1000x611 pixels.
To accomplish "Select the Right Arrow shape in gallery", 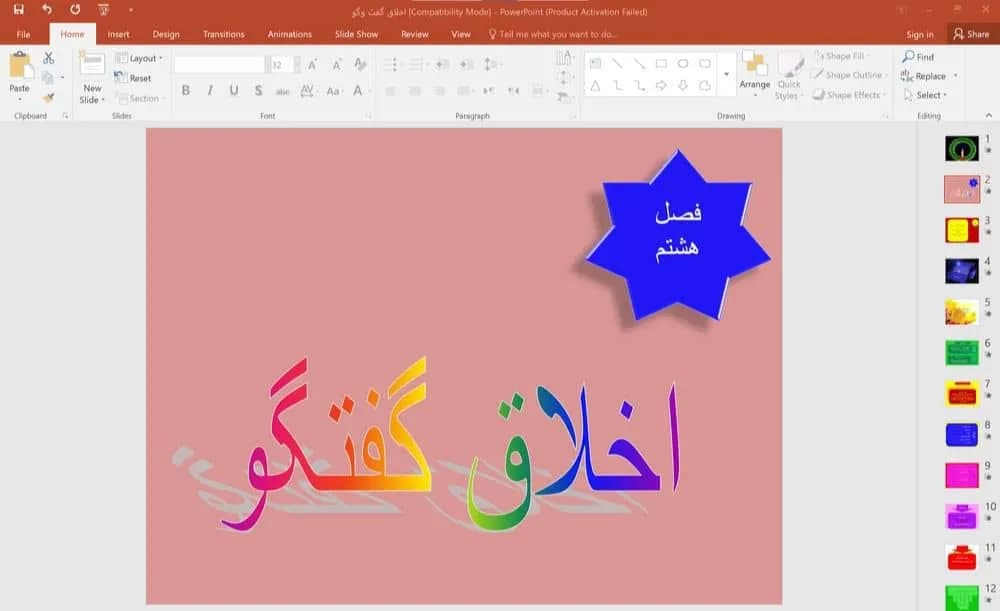I will tap(661, 85).
